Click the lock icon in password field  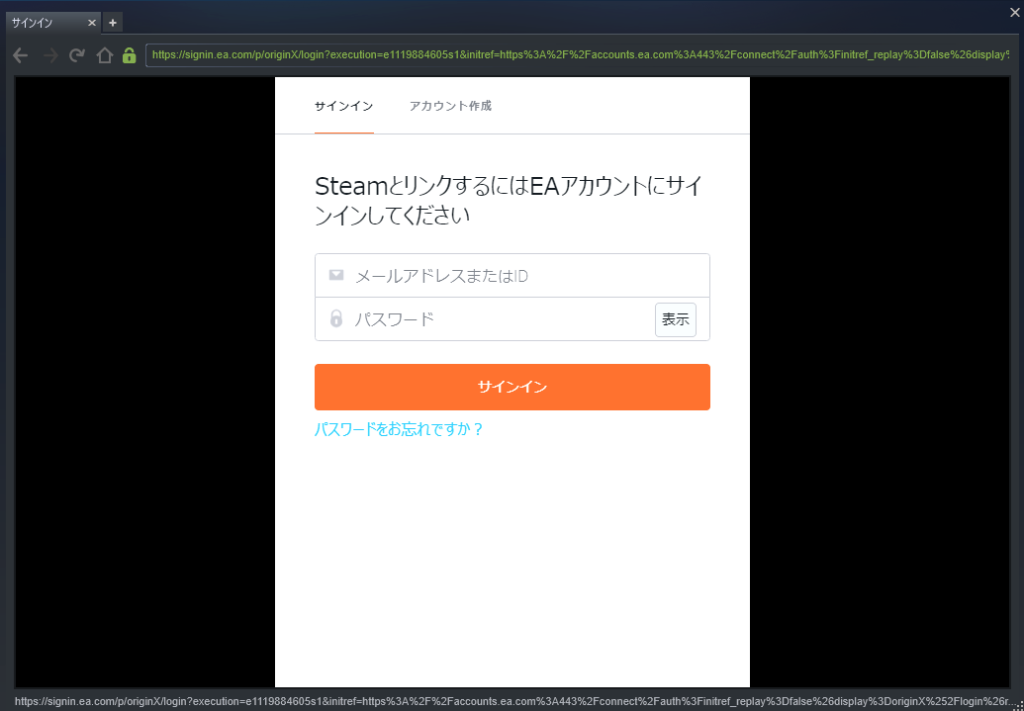(336, 319)
